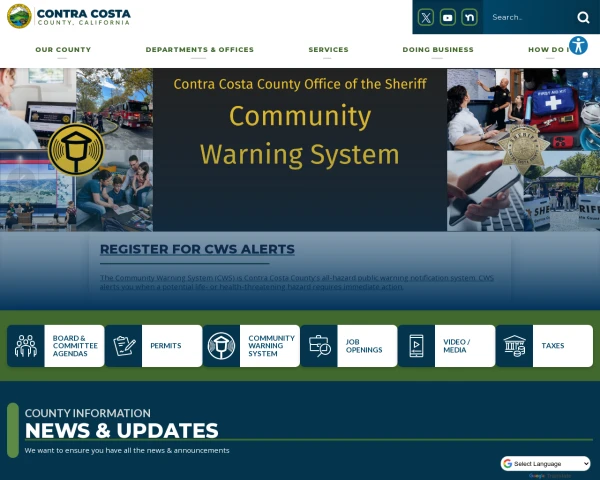Image resolution: width=600 pixels, height=480 pixels.
Task: Open the Video / Media quick link
Action: [x=447, y=346]
